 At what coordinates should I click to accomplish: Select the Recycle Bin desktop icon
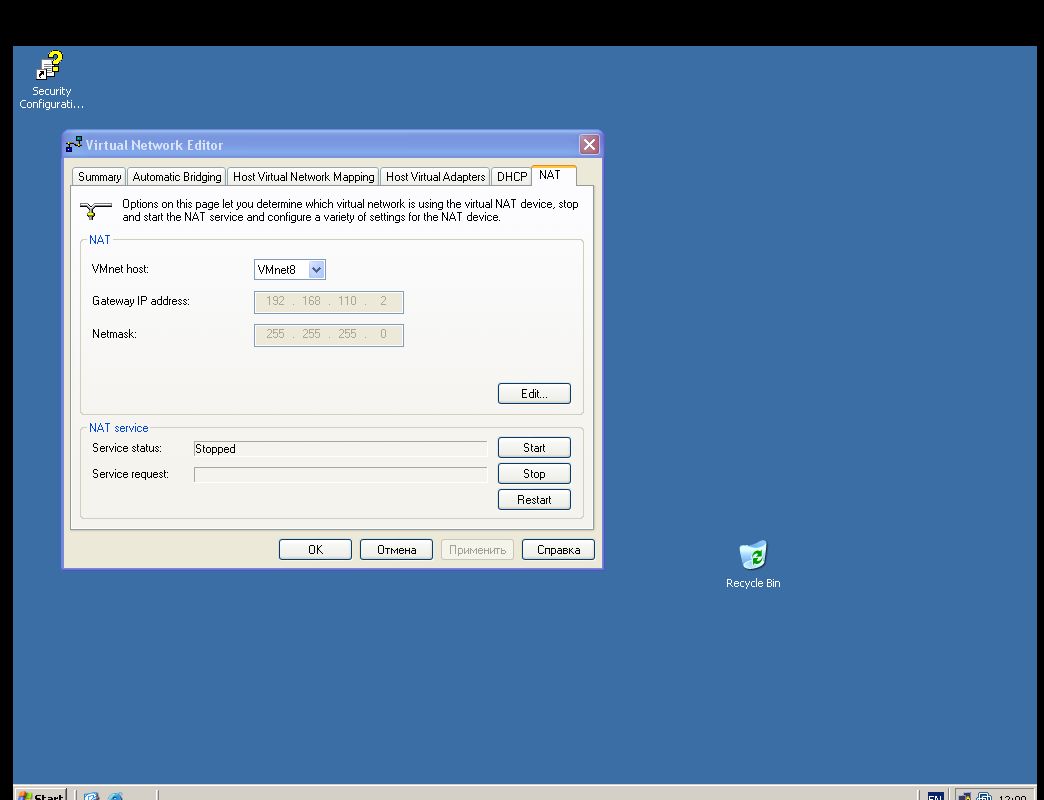(753, 564)
